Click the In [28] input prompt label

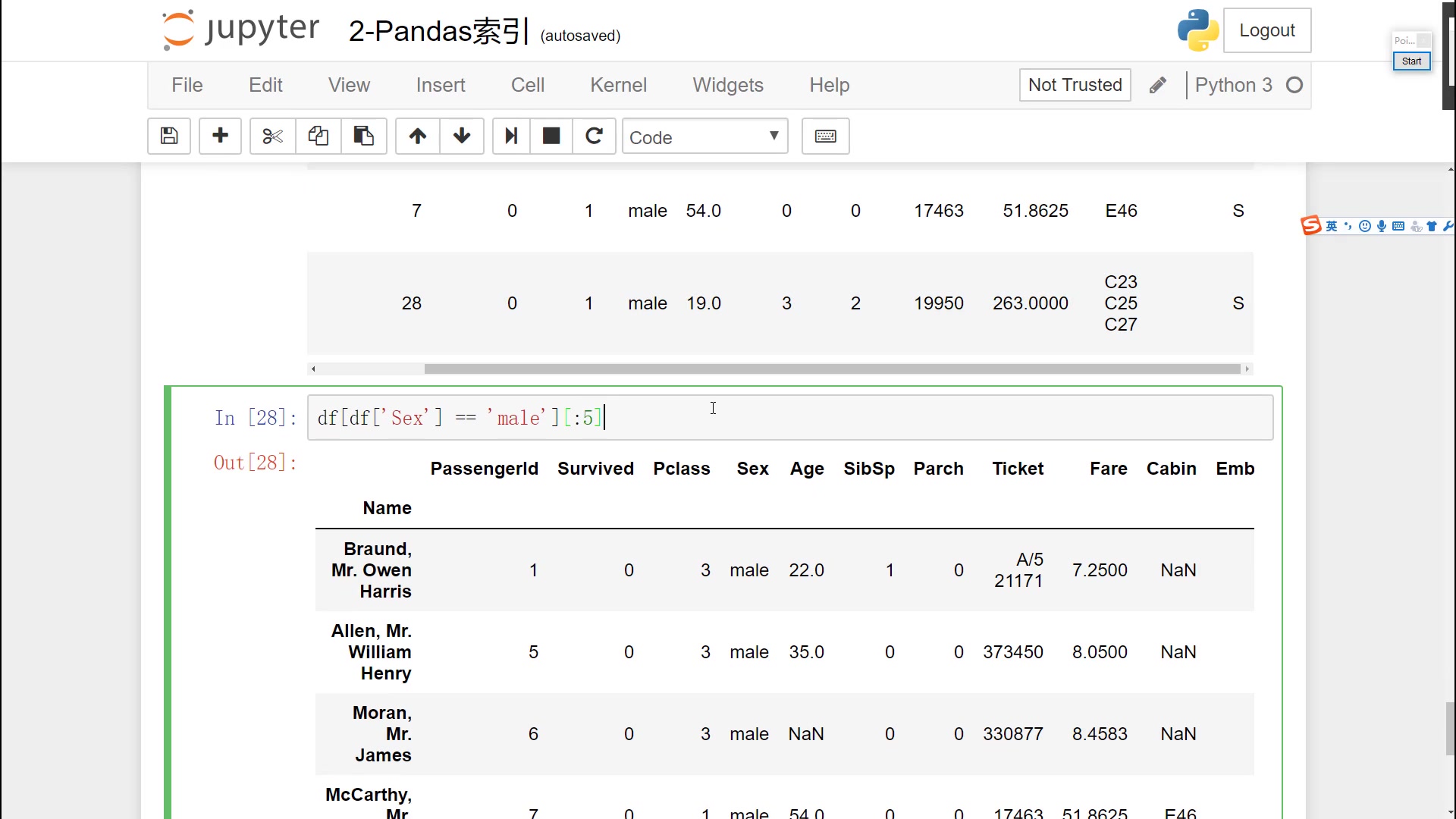coord(255,418)
